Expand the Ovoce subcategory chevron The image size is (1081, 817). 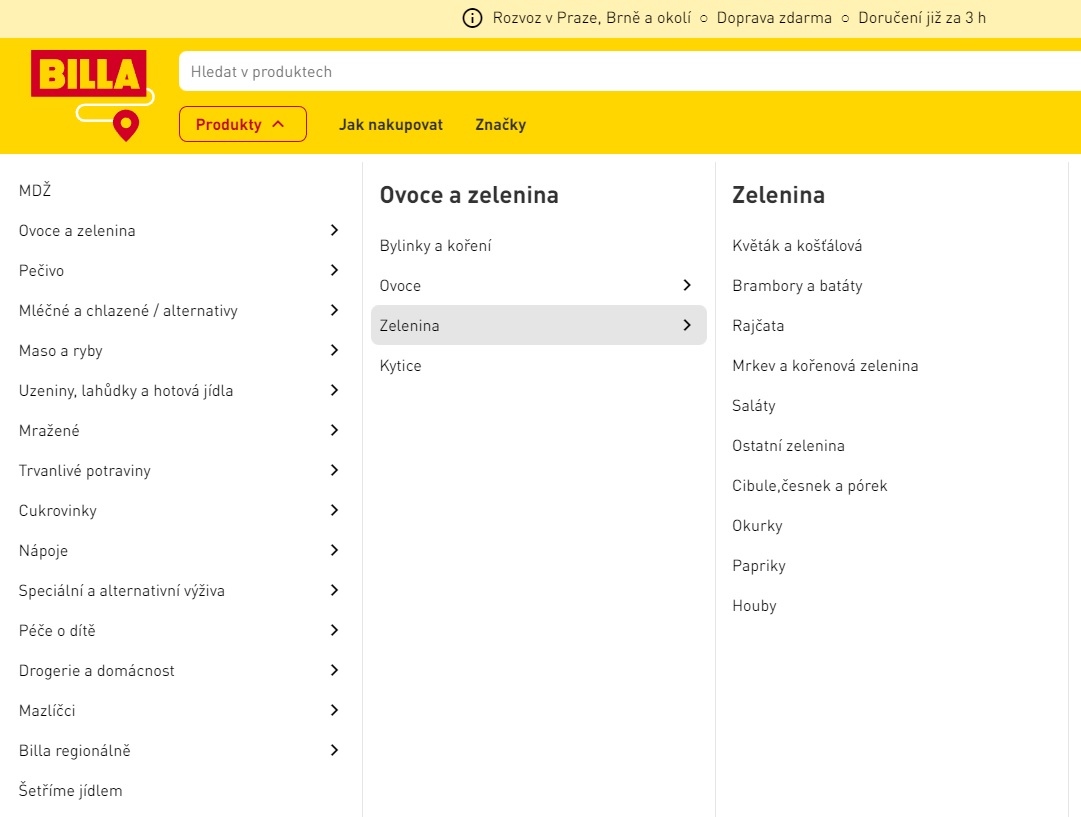[687, 285]
